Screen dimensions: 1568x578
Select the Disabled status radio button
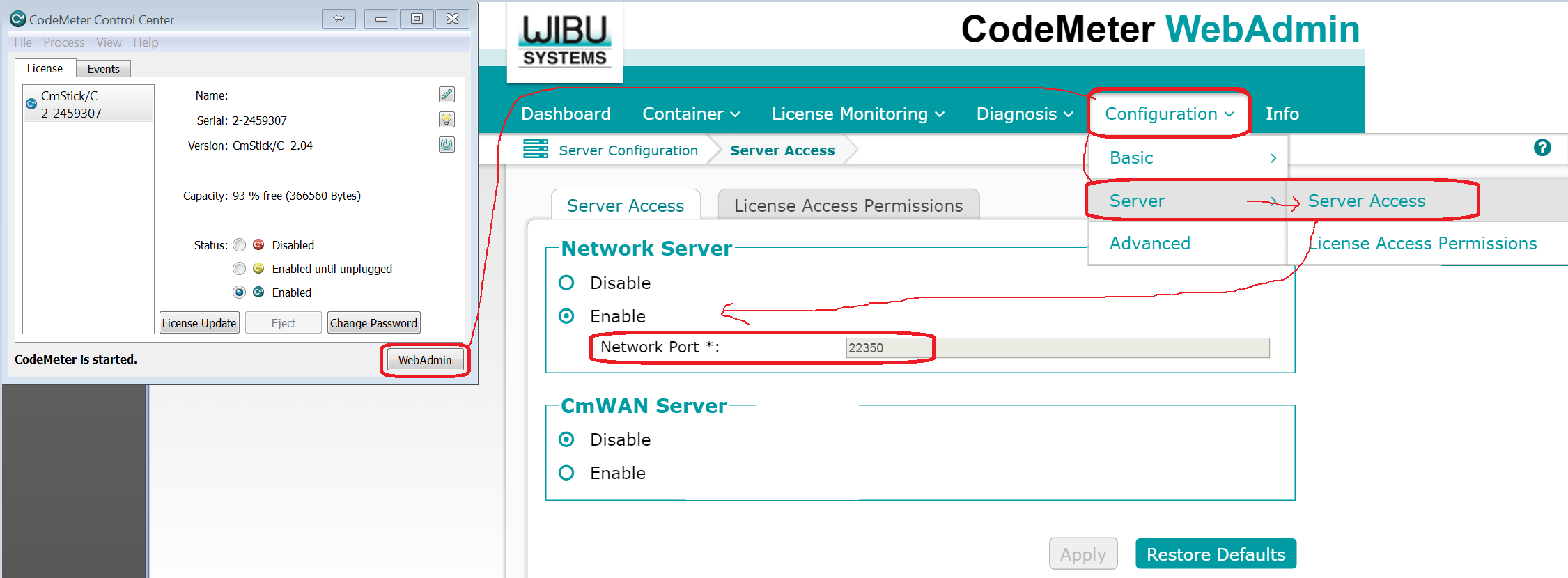pos(240,244)
